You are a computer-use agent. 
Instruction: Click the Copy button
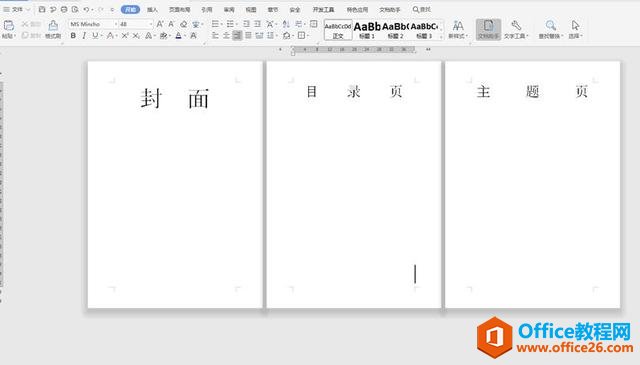pos(31,36)
